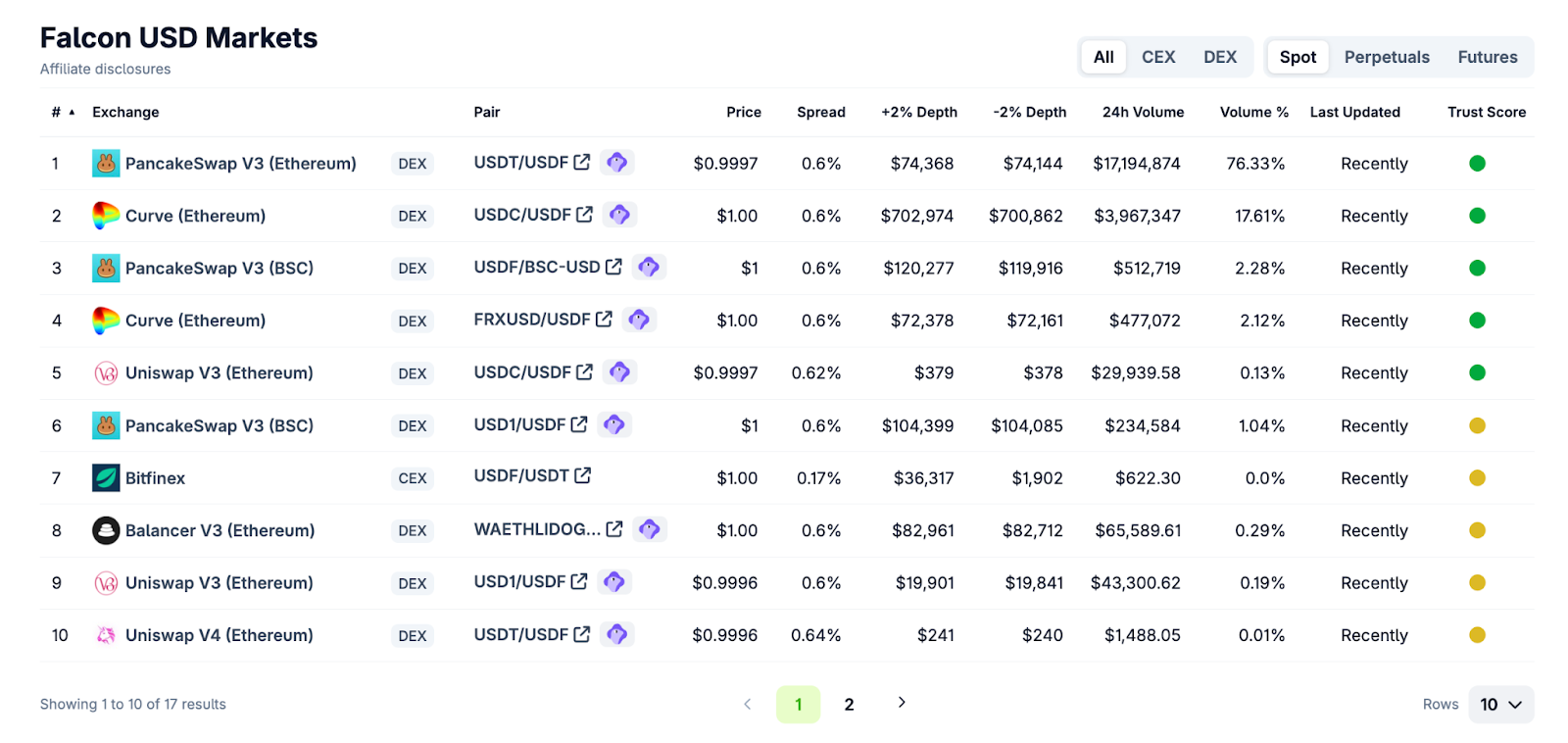The image size is (1568, 743).
Task: Open external link icon beside USDF/USDT on Bitfinex
Action: (x=583, y=475)
